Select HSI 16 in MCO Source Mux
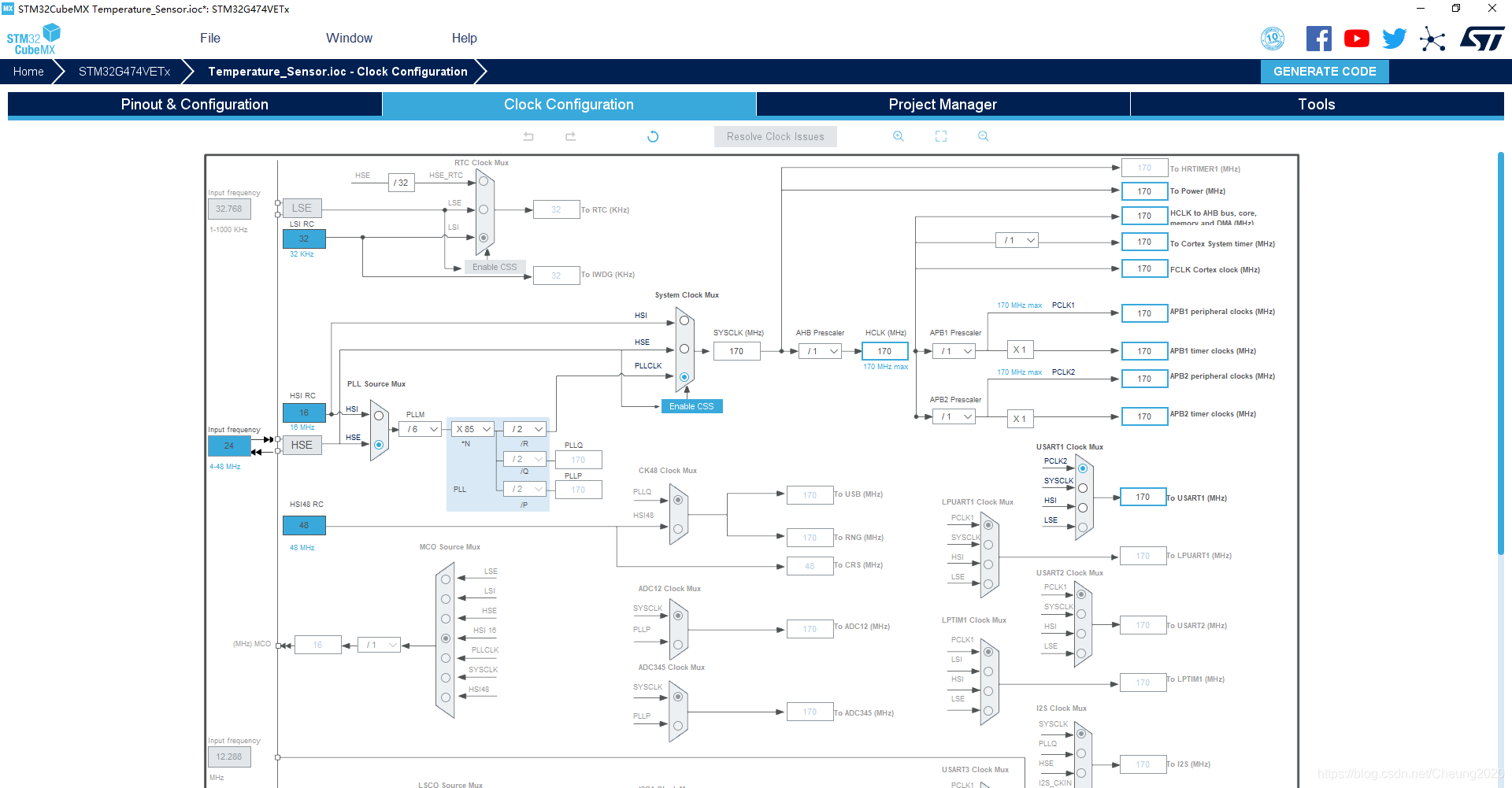1512x788 pixels. pos(446,638)
